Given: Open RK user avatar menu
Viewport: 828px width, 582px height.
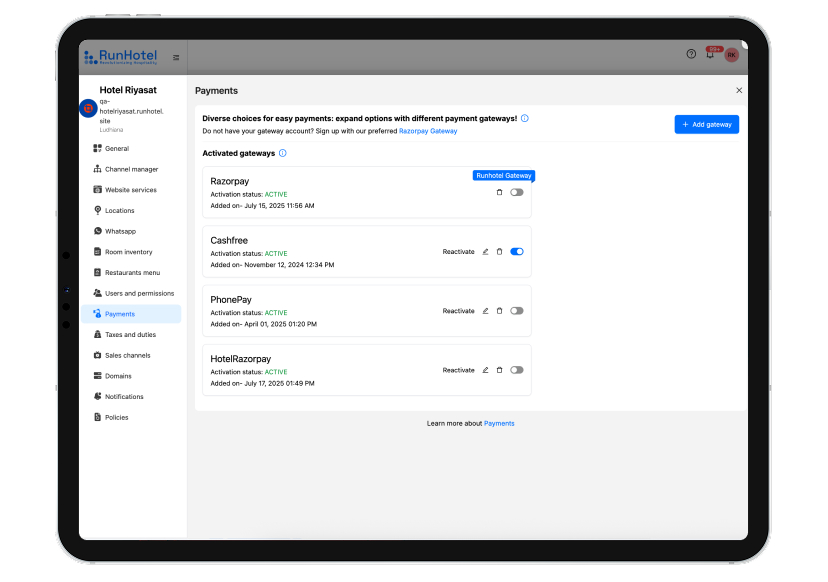Looking at the screenshot, I should tap(731, 55).
